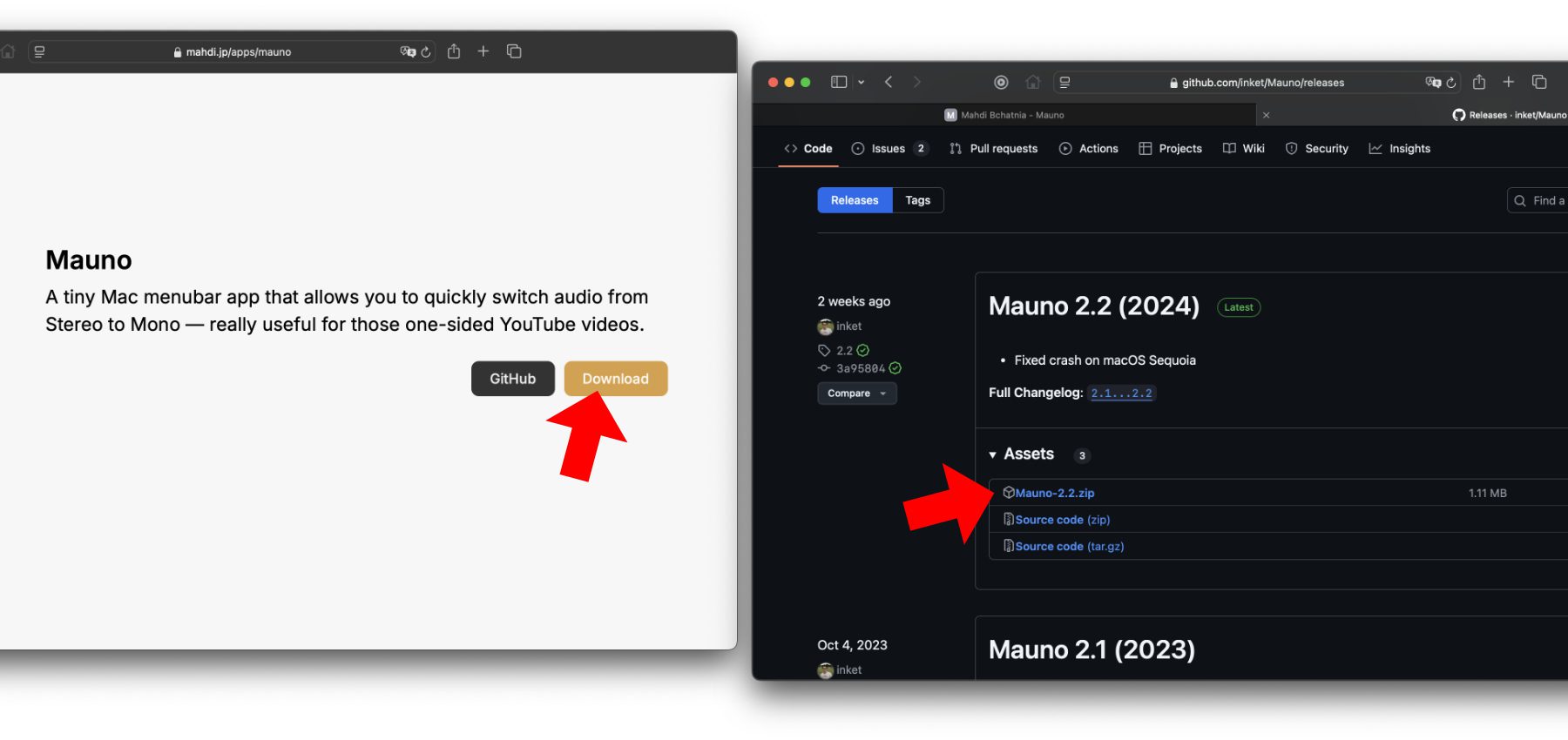Click the gold Download button

(x=615, y=379)
